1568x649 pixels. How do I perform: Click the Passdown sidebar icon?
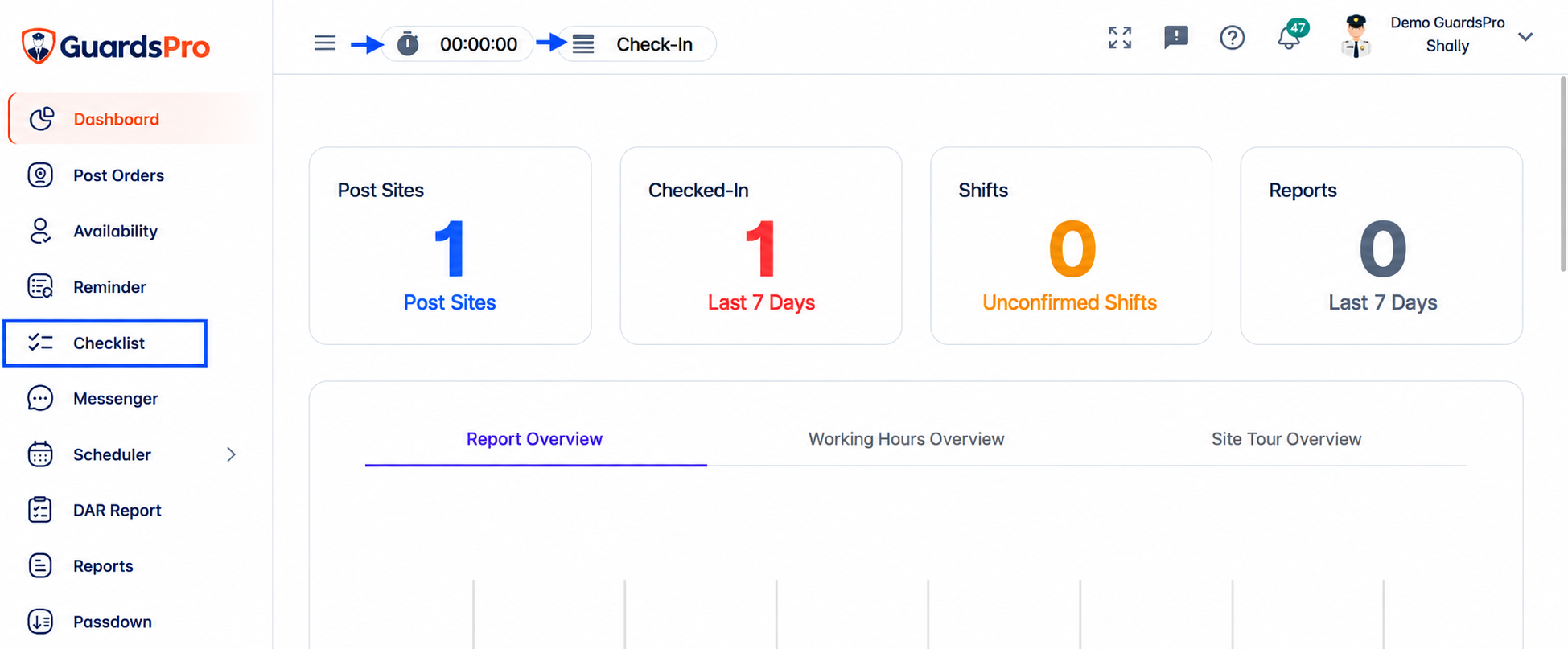pos(40,622)
